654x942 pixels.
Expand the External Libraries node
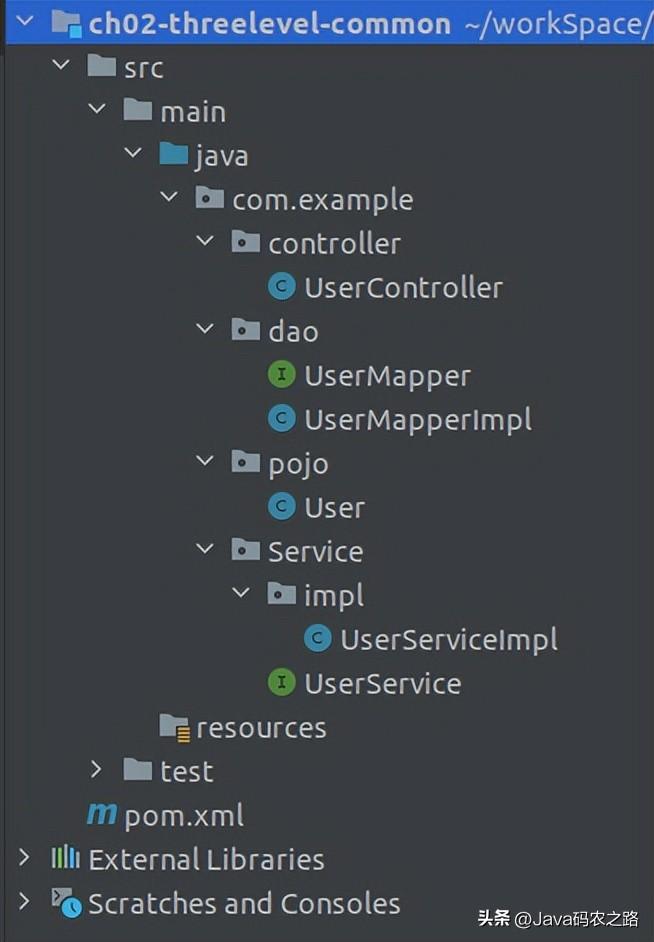pos(24,857)
